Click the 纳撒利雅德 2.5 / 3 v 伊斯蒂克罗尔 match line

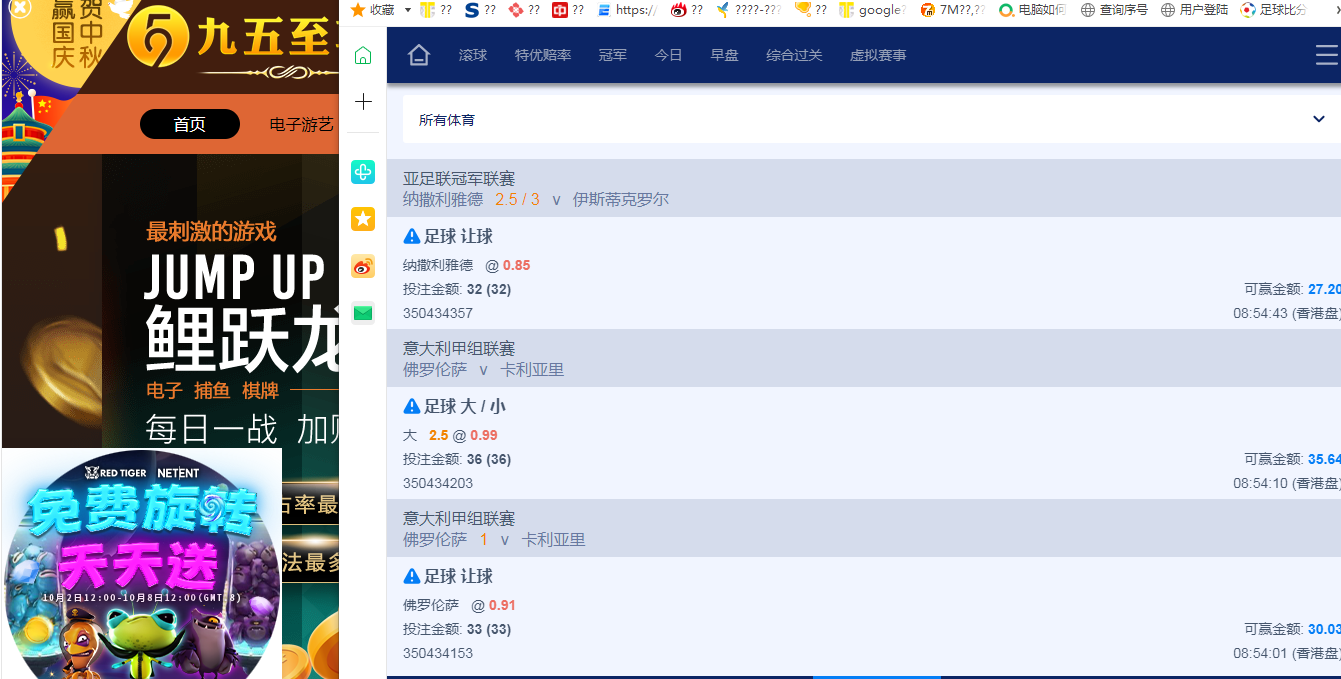pyautogui.click(x=536, y=199)
